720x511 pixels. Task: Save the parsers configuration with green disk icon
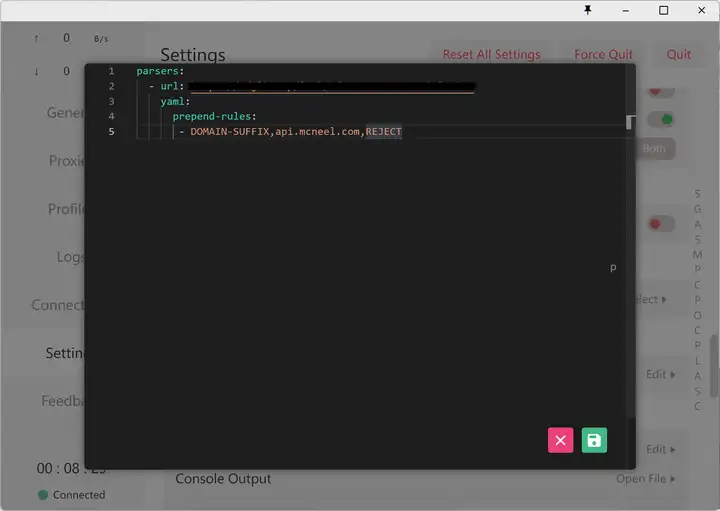(594, 440)
